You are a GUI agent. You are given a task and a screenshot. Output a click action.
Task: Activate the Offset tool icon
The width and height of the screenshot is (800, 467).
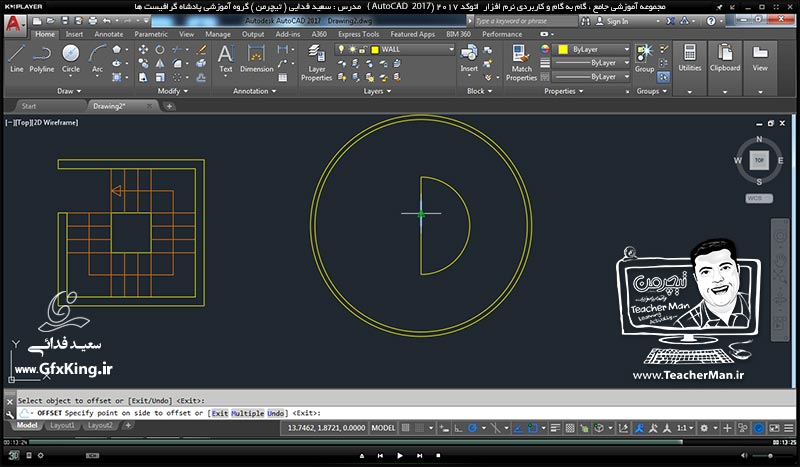coord(202,77)
